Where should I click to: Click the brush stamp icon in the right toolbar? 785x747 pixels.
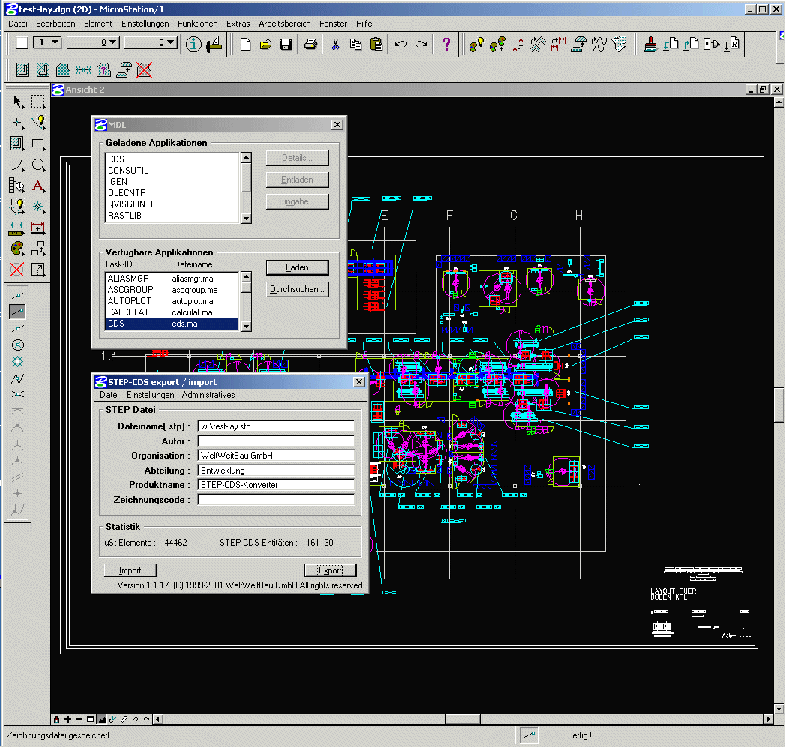(x=651, y=44)
